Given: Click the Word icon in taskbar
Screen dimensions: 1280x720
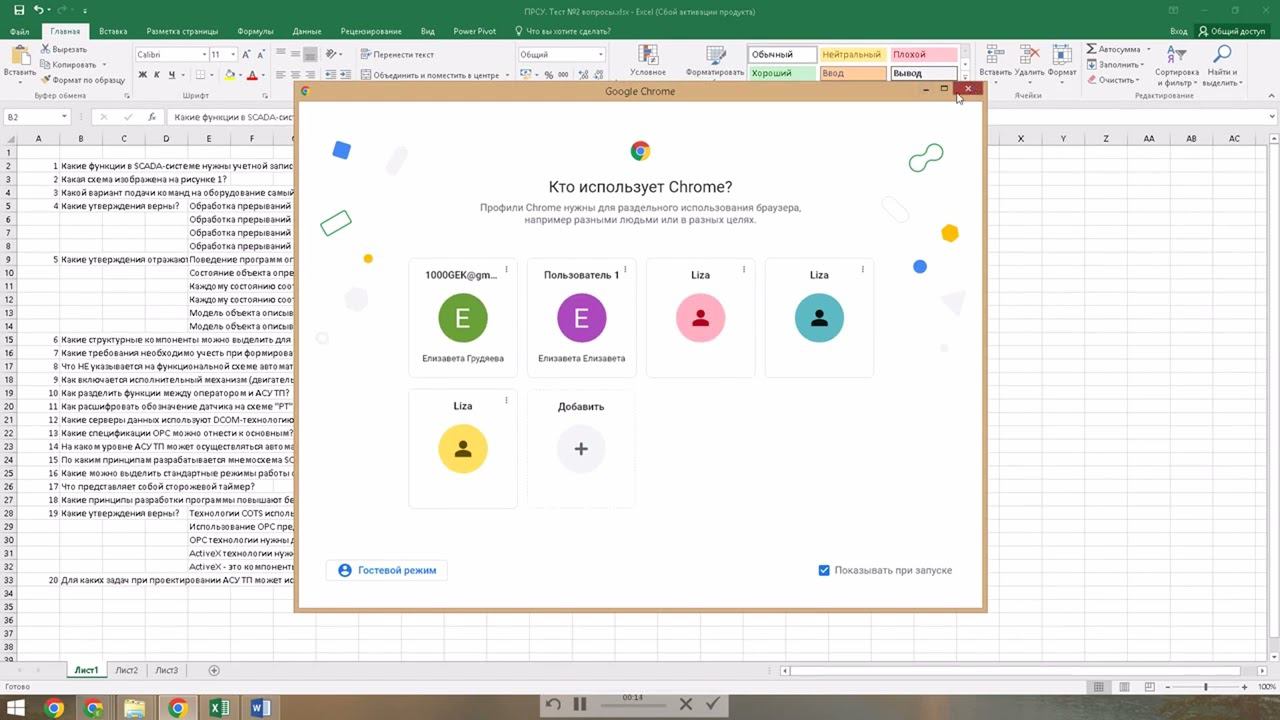Looking at the screenshot, I should [x=261, y=707].
